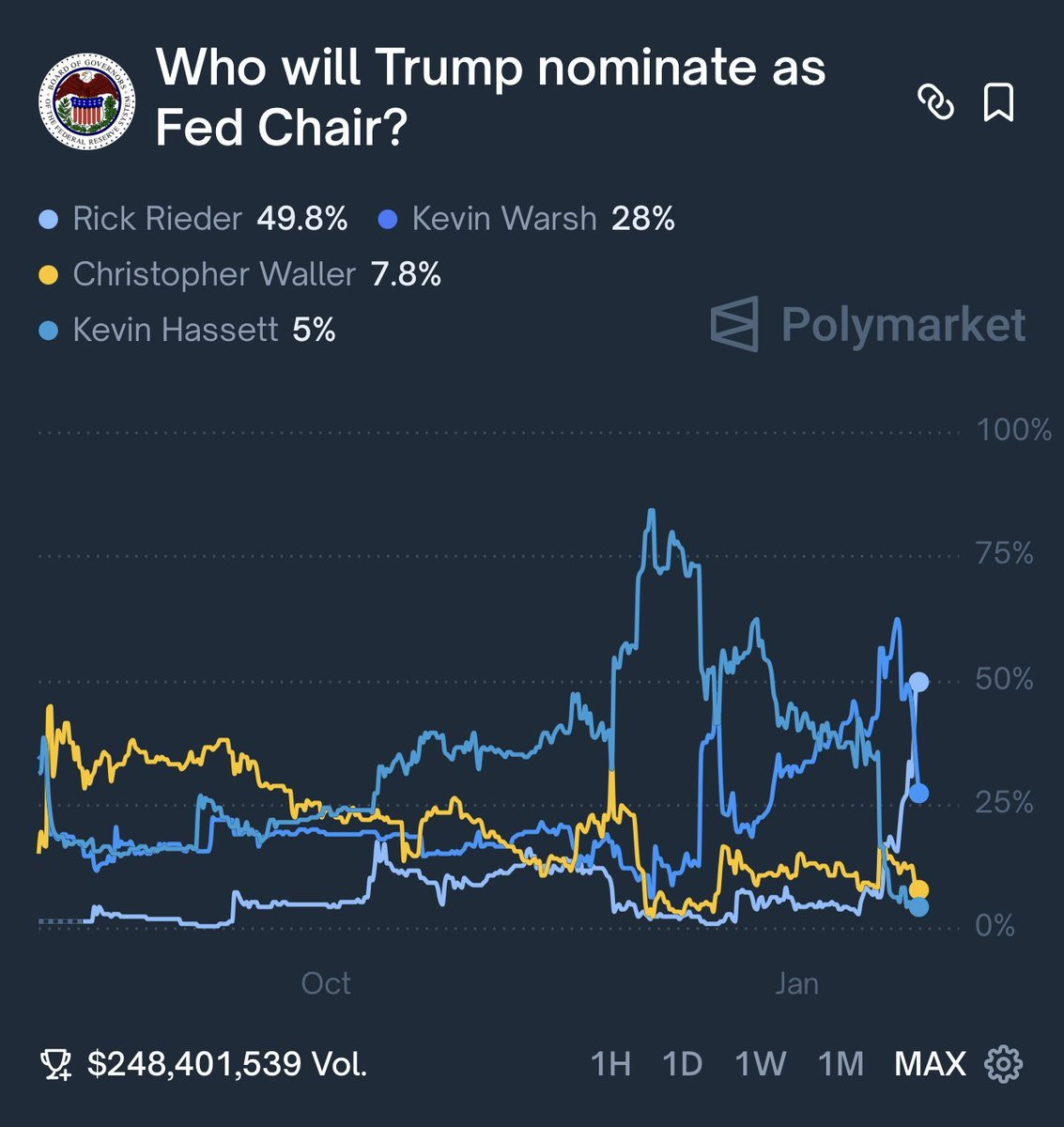This screenshot has height=1127, width=1064.
Task: Switch chart to 1W range
Action: click(x=760, y=1064)
